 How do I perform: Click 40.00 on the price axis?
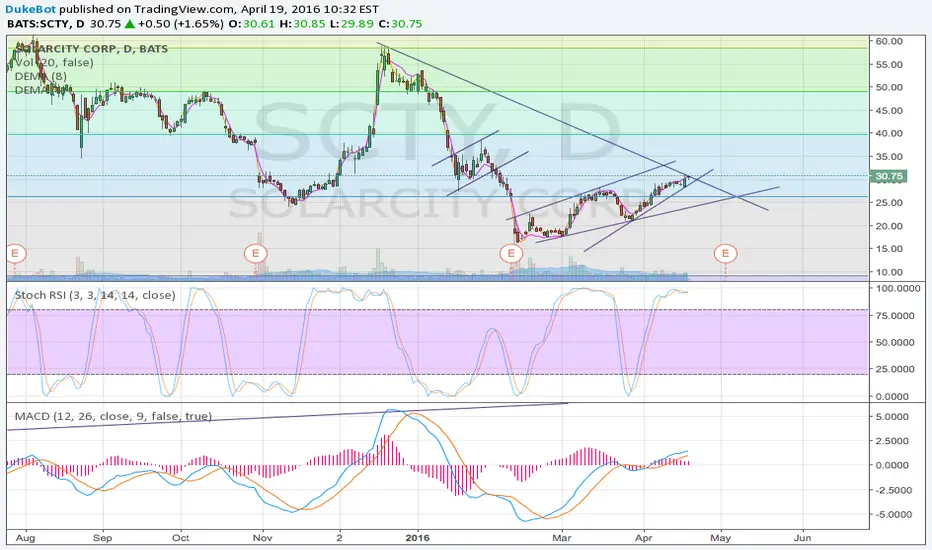pos(889,133)
